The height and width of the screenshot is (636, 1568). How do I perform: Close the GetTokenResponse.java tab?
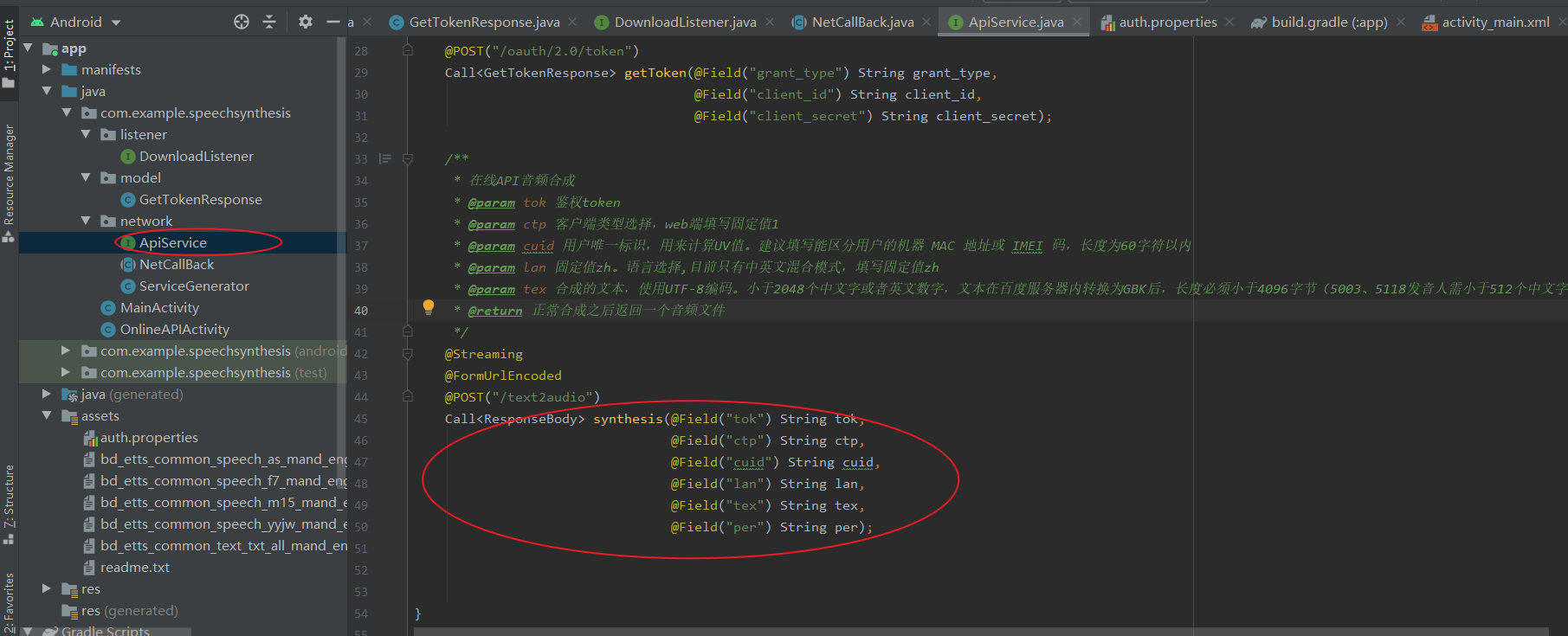[x=574, y=22]
